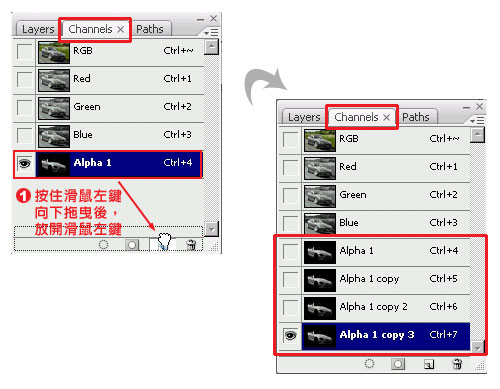500x389 pixels.
Task: Show Blue channel visibility in right panel
Action: [x=290, y=224]
